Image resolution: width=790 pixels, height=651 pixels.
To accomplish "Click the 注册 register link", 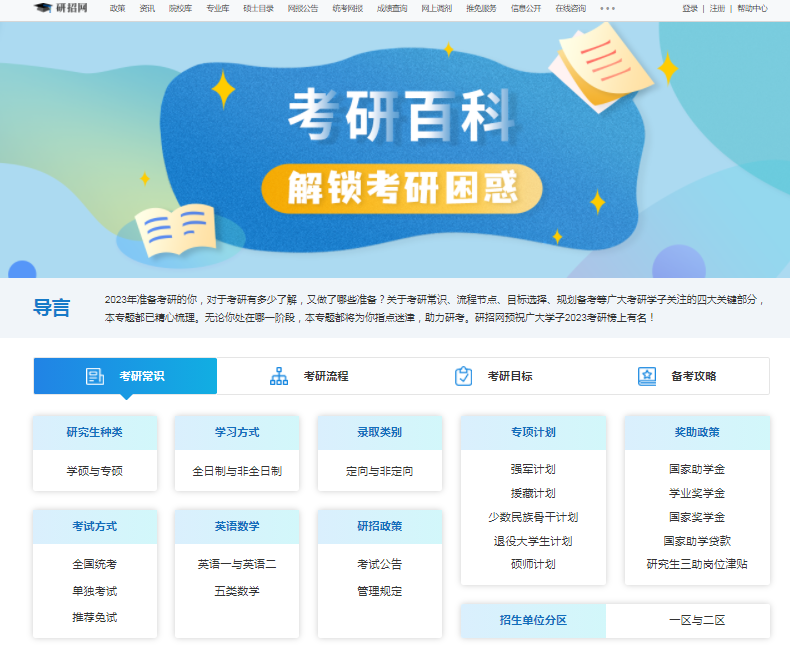I will click(717, 8).
